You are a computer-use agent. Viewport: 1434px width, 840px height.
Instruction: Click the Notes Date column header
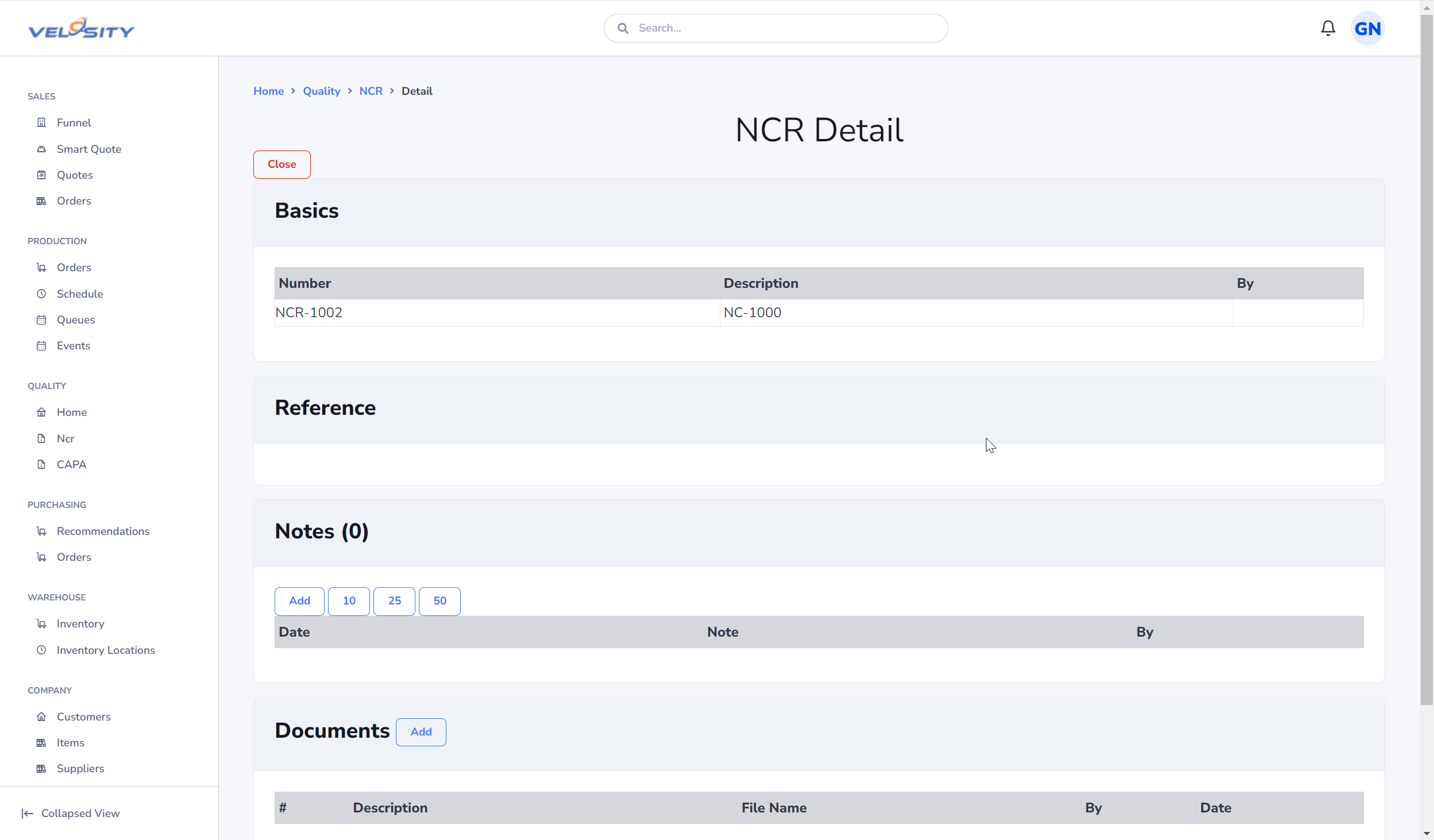coord(488,632)
